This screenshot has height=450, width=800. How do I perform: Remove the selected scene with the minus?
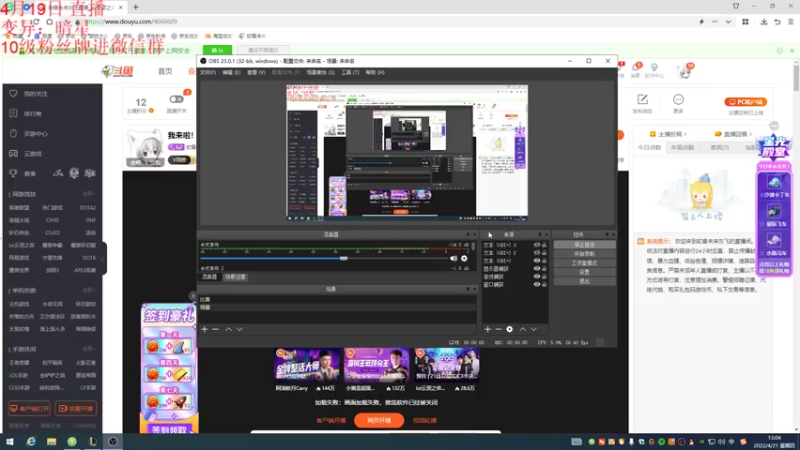coord(215,330)
